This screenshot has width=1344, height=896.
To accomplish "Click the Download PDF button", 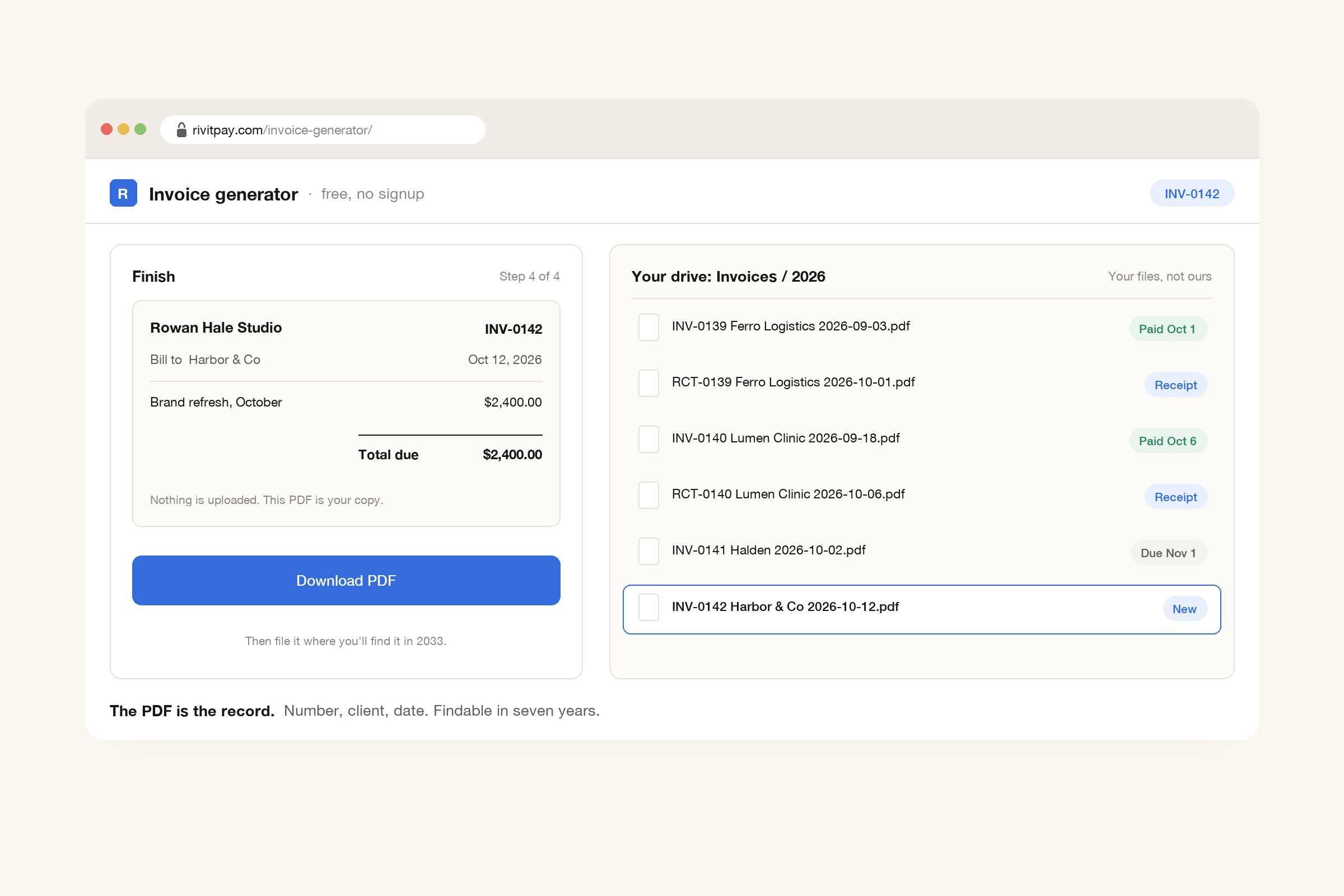I will point(346,581).
